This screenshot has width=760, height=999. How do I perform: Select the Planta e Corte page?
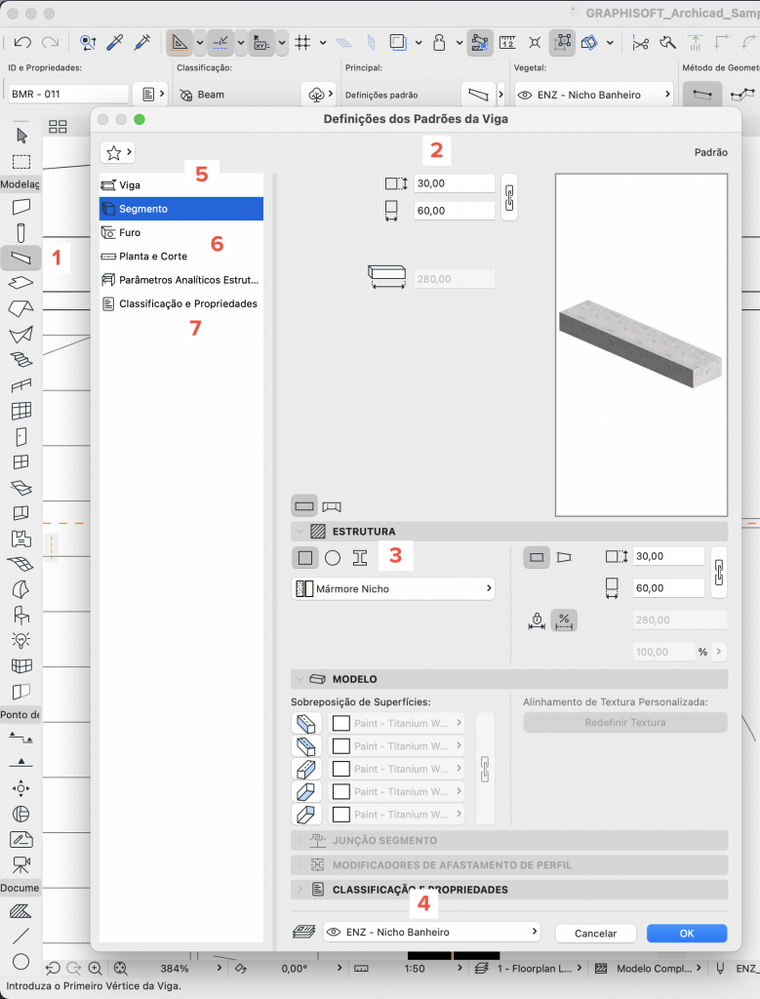(x=181, y=256)
